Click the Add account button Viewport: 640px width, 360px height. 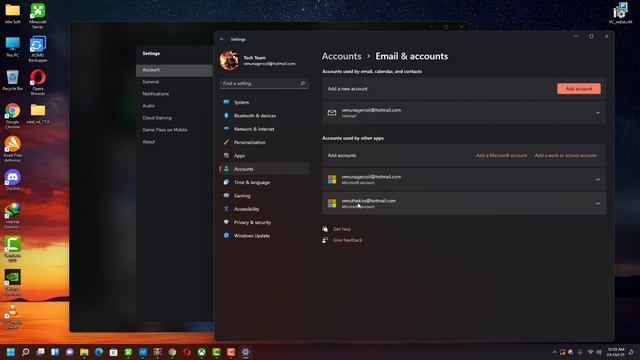pyautogui.click(x=579, y=89)
